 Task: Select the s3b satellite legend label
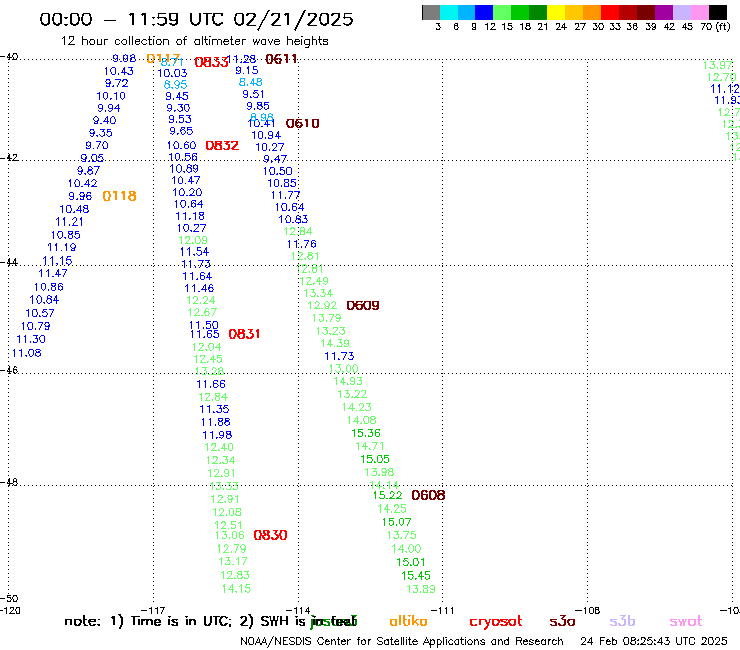[622, 621]
